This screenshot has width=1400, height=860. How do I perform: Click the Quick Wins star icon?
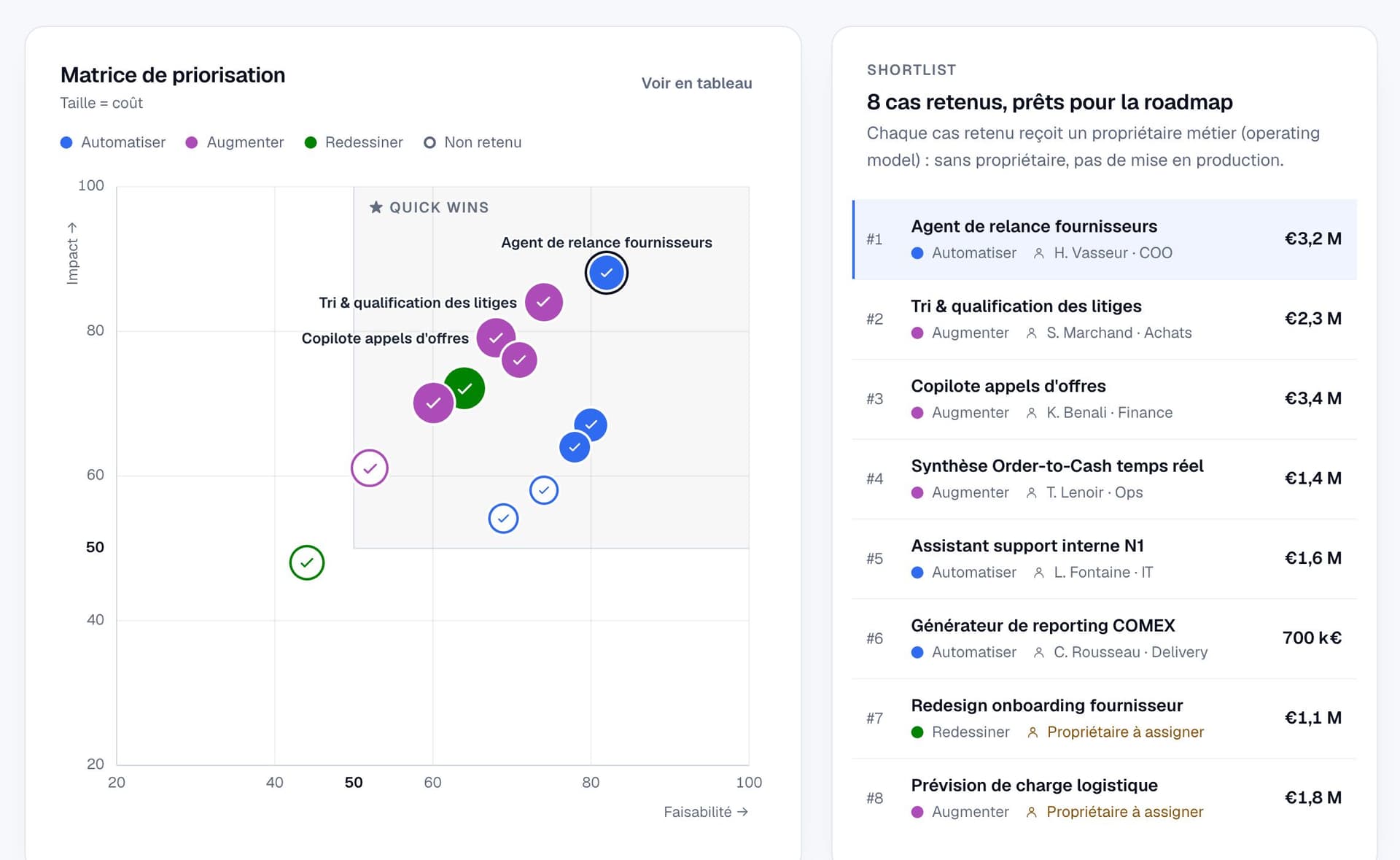coord(376,207)
